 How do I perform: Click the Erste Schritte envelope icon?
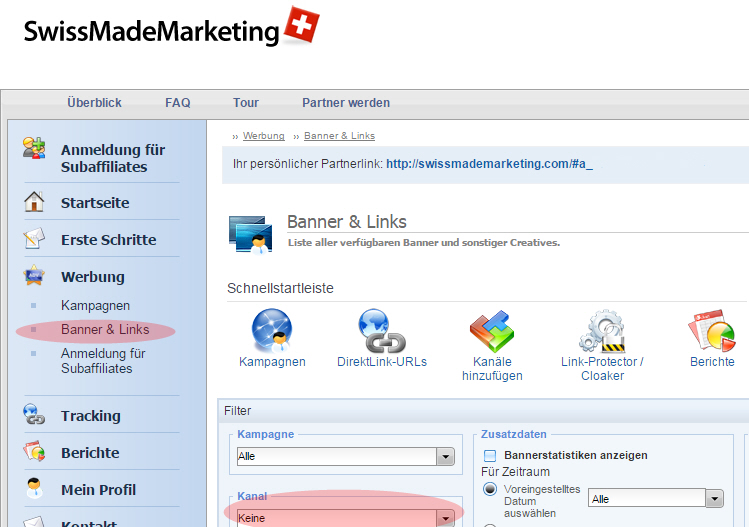pos(34,238)
